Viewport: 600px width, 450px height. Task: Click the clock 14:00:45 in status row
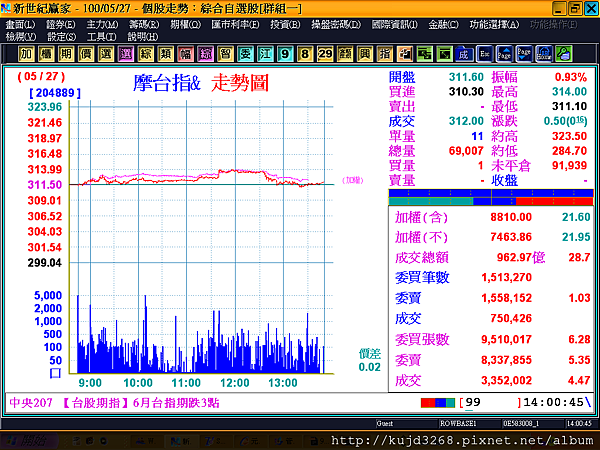click(553, 403)
